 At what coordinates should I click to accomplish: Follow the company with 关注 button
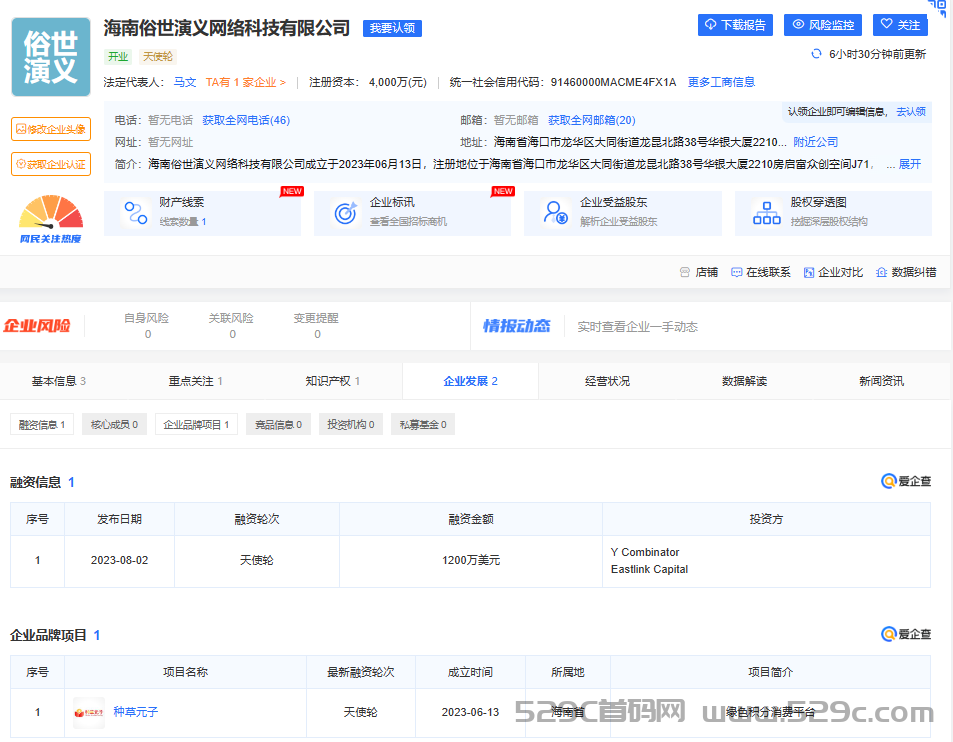[x=900, y=25]
